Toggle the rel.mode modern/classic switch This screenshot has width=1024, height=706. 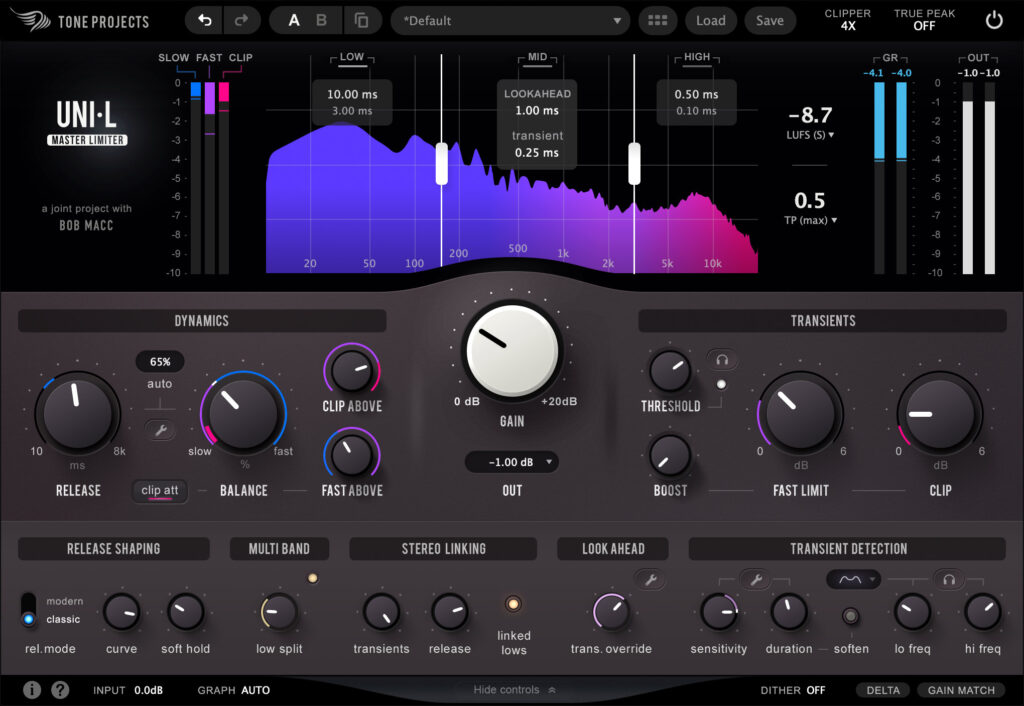click(28, 610)
